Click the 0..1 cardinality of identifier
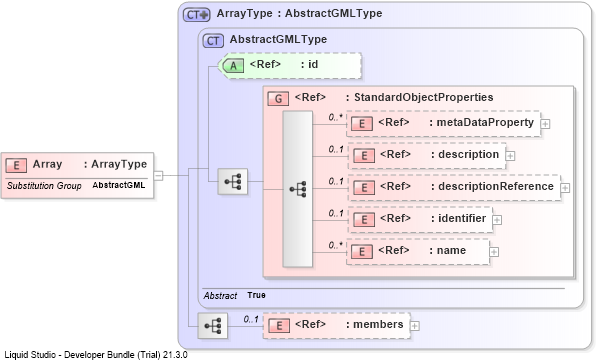 pyautogui.click(x=336, y=213)
